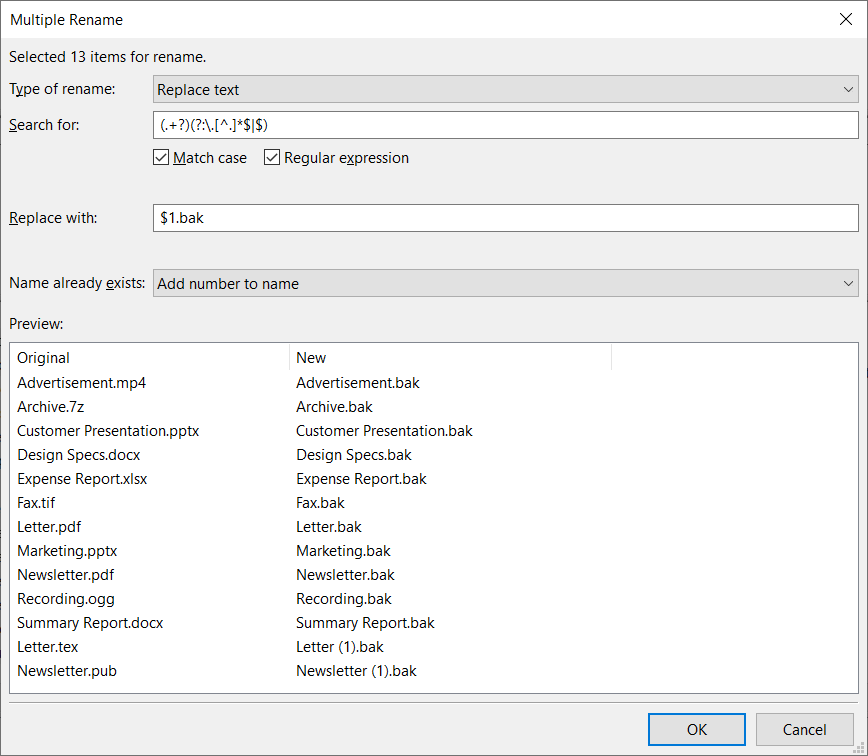This screenshot has width=868, height=756.
Task: Disable the Match case checkbox
Action: 161,157
